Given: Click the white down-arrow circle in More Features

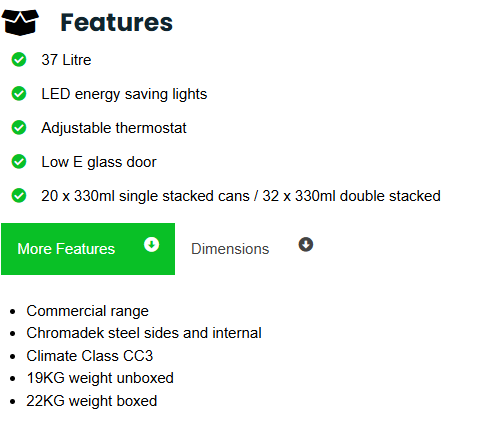Looking at the screenshot, I should click(151, 245).
